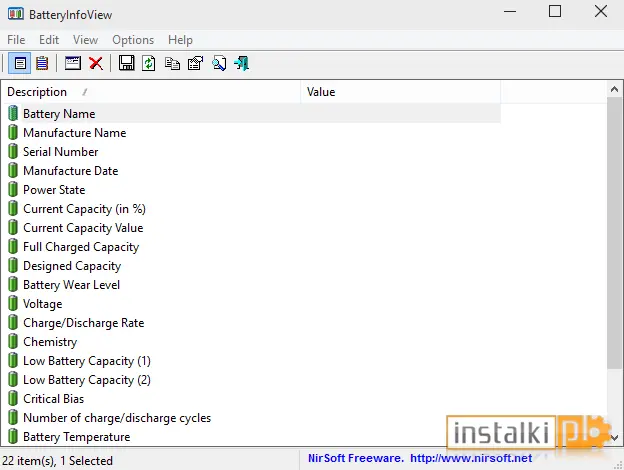Click battery icon beside Voltage
624x470 pixels.
13,304
